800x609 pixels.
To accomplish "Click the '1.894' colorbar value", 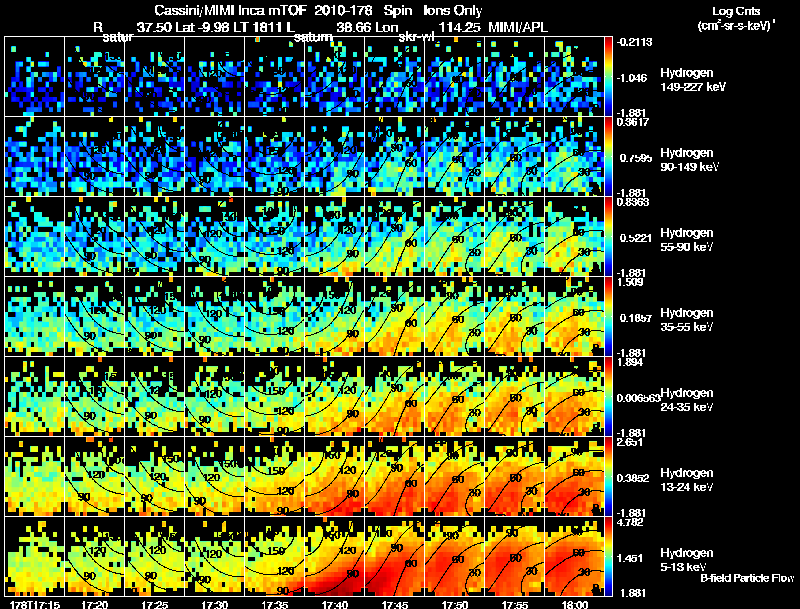I will pos(631,362).
